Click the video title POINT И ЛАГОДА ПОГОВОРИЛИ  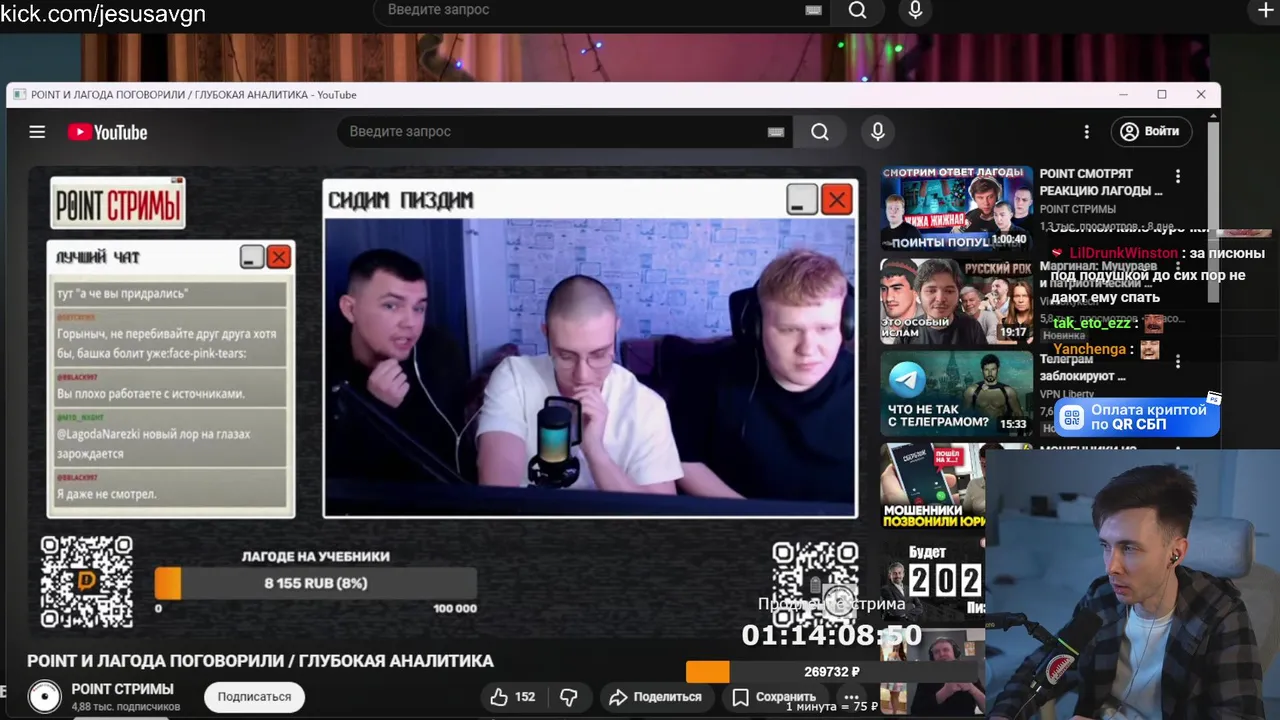[x=260, y=661]
